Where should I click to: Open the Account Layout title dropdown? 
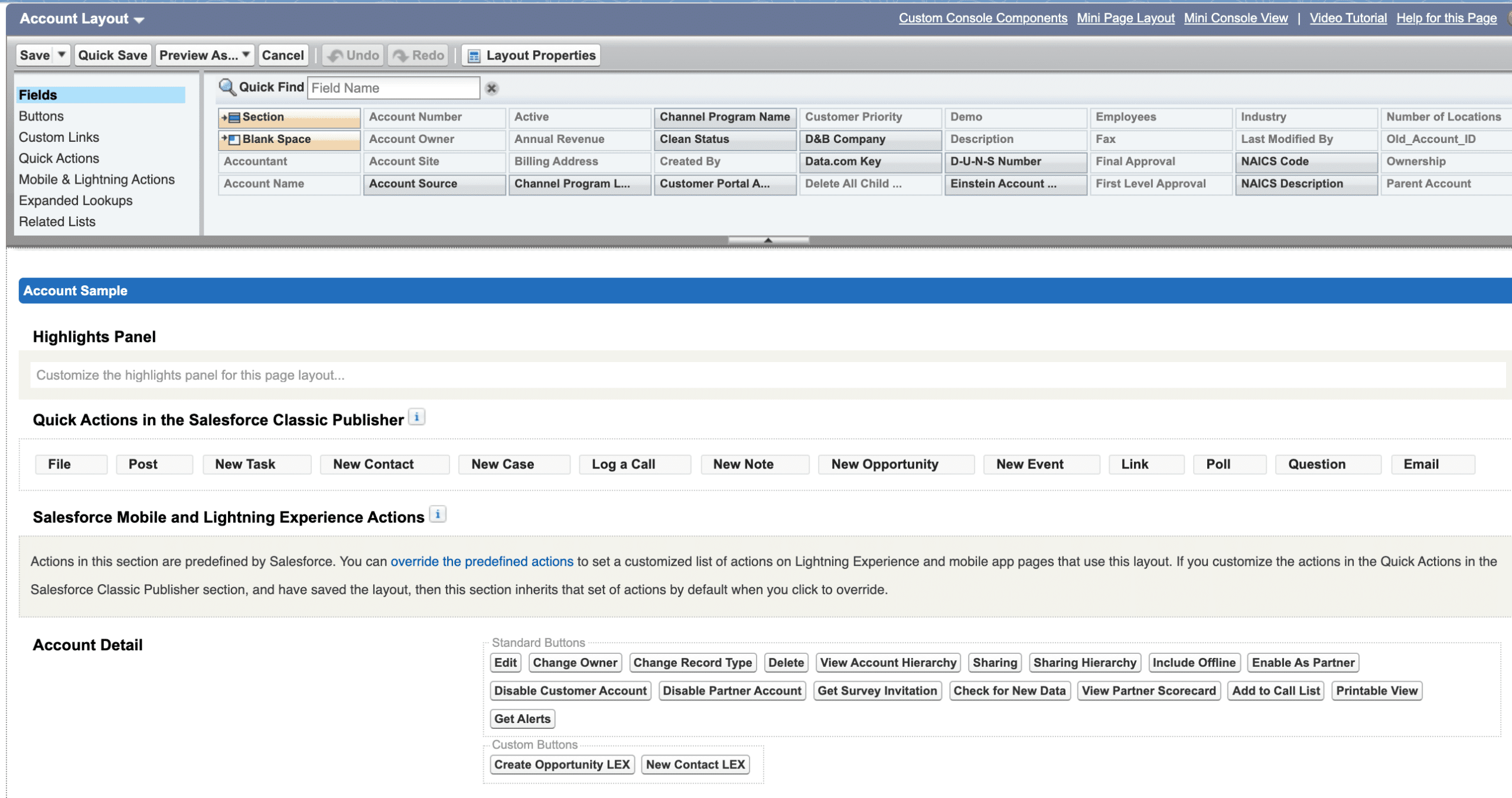coord(139,20)
